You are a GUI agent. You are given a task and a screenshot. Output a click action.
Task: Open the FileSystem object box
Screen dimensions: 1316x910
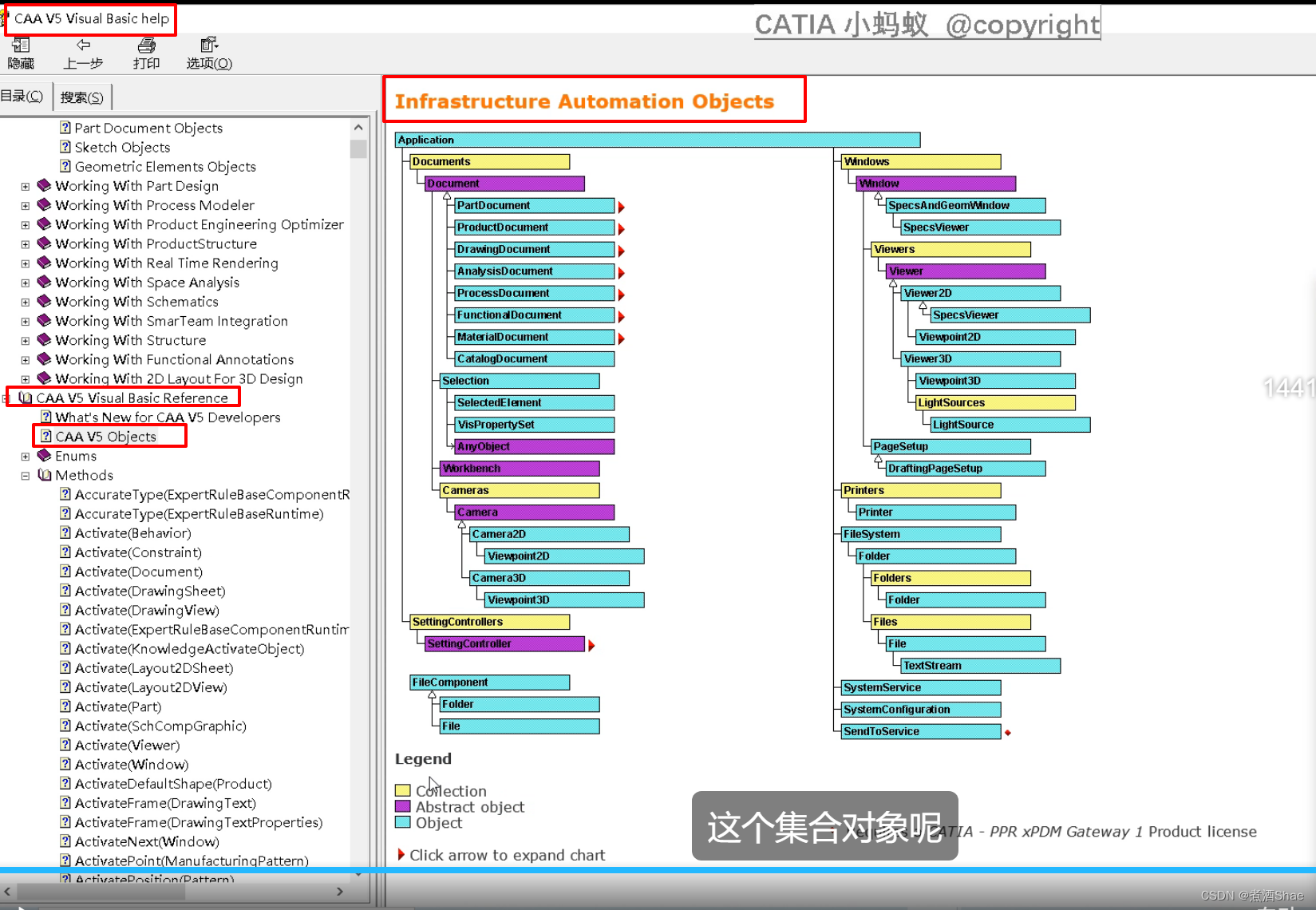[x=921, y=534]
